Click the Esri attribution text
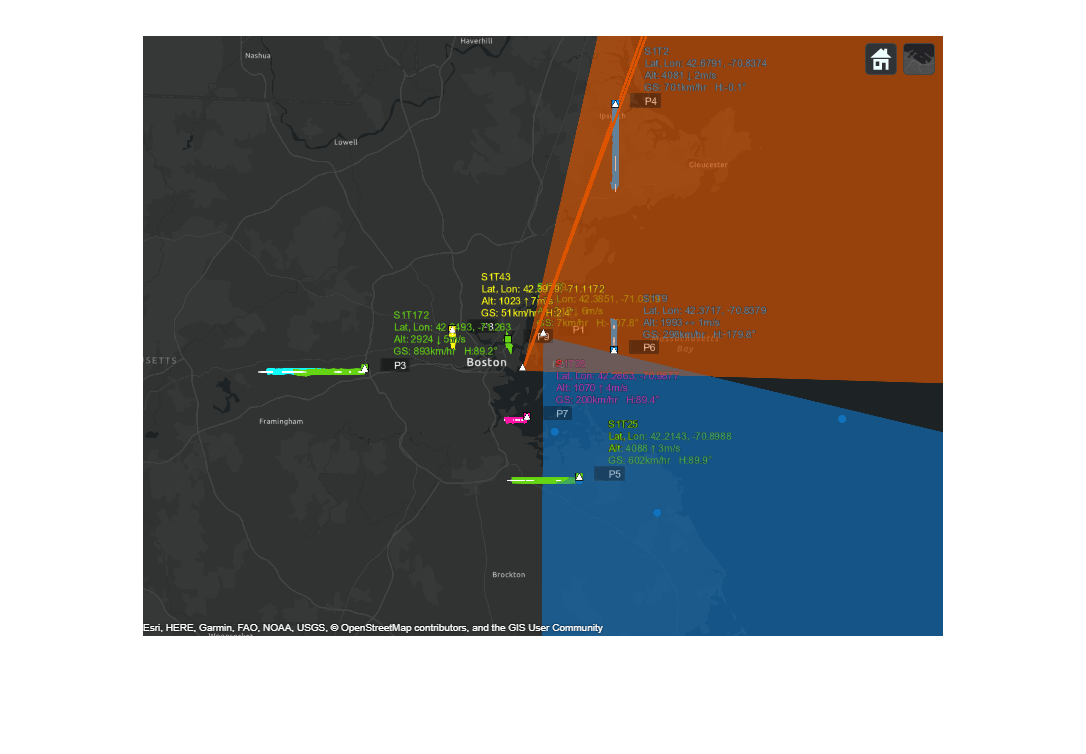The image size is (1086, 754). point(150,628)
